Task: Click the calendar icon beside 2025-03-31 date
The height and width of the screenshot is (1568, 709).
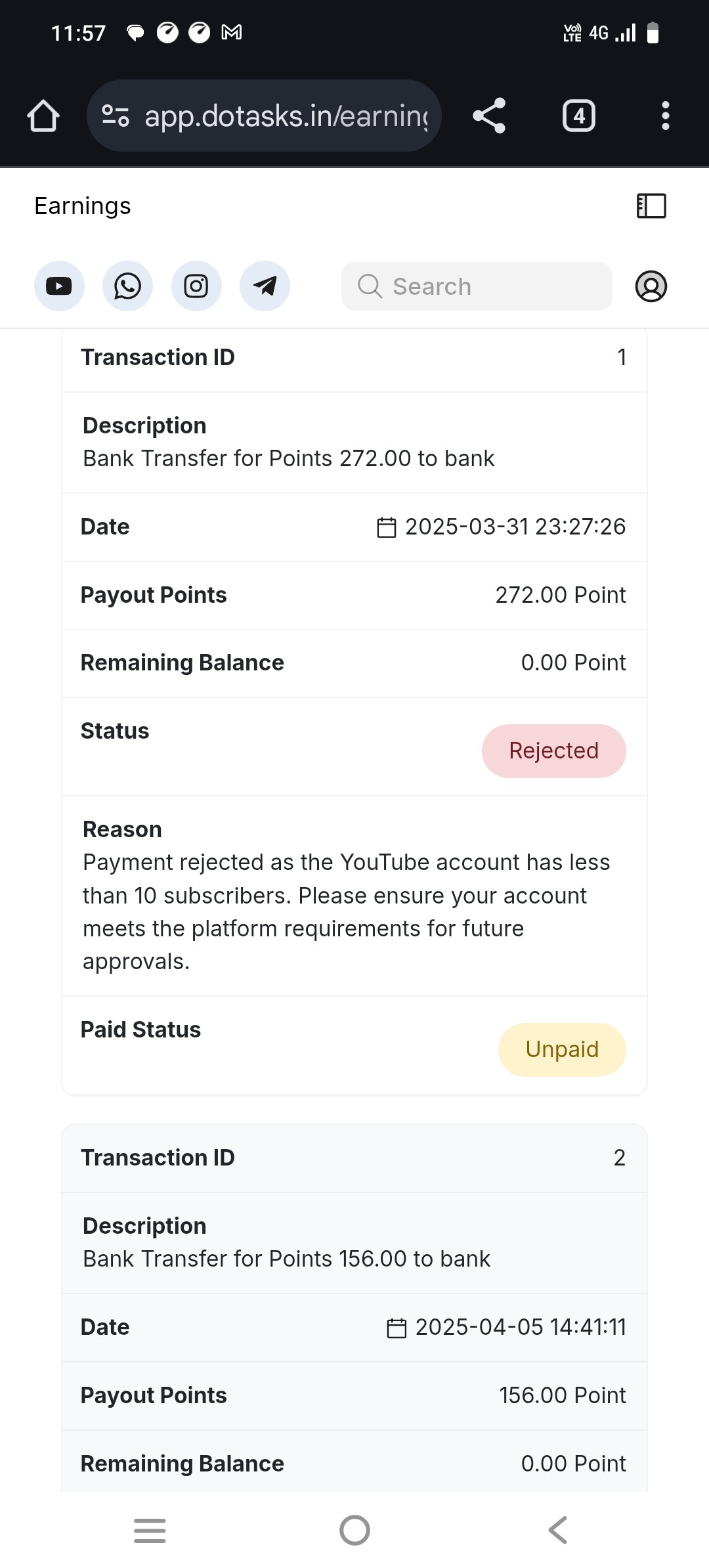Action: 387,527
